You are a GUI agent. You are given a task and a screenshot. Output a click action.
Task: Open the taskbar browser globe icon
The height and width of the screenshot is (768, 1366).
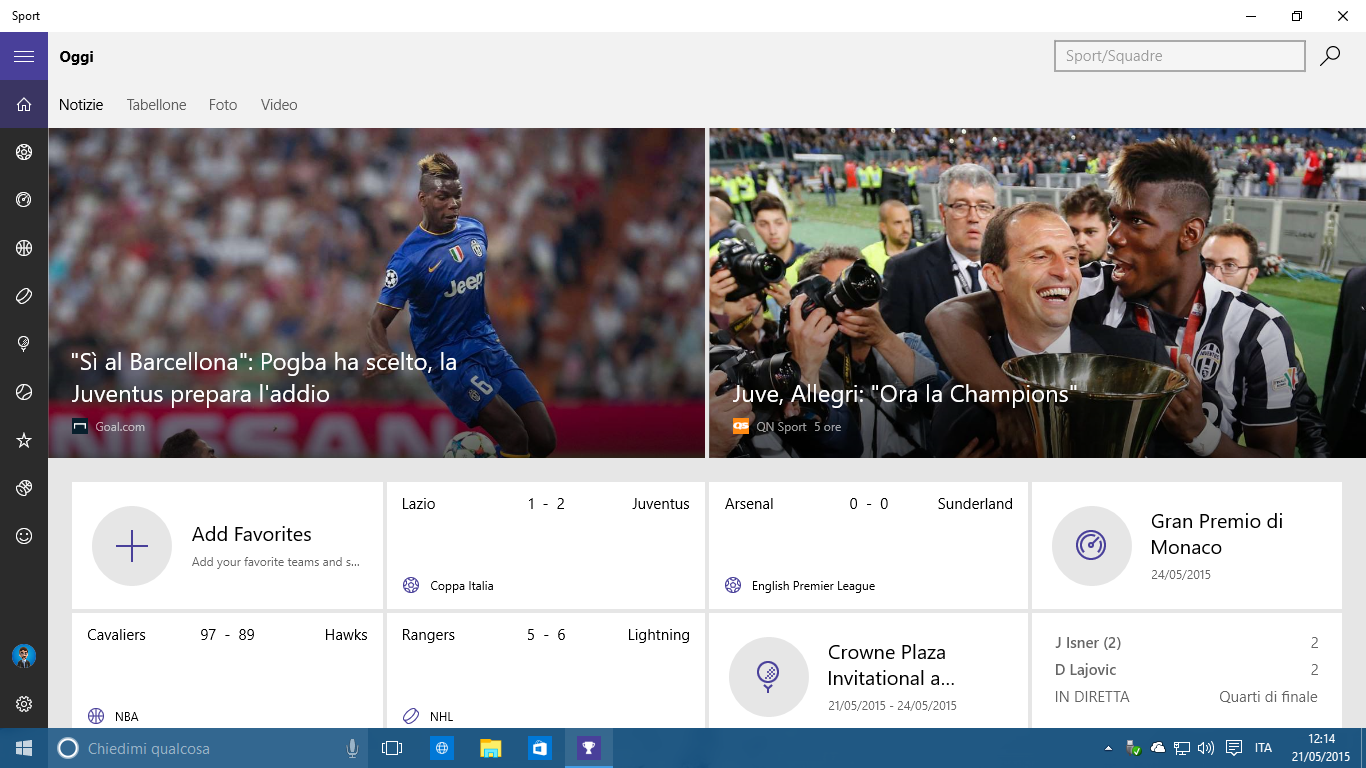coord(442,748)
